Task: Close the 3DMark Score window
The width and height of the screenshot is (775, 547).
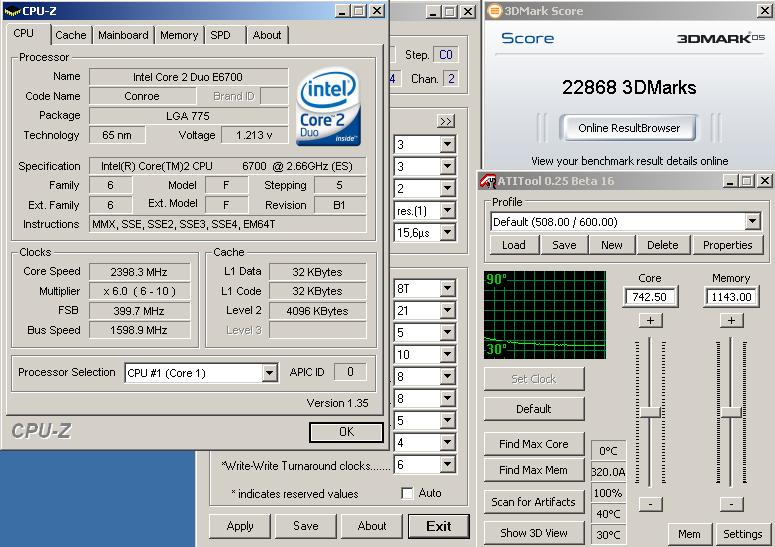Action: tap(764, 10)
